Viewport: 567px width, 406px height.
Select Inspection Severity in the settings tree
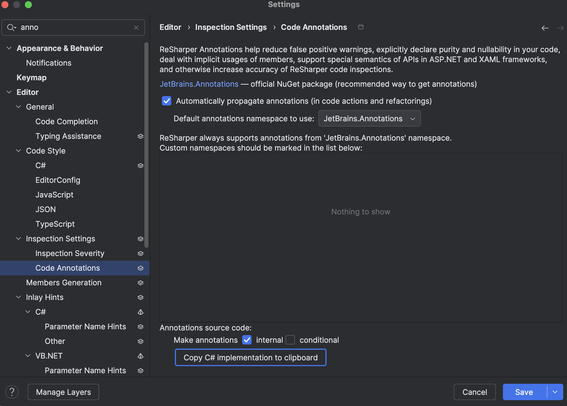pos(70,253)
